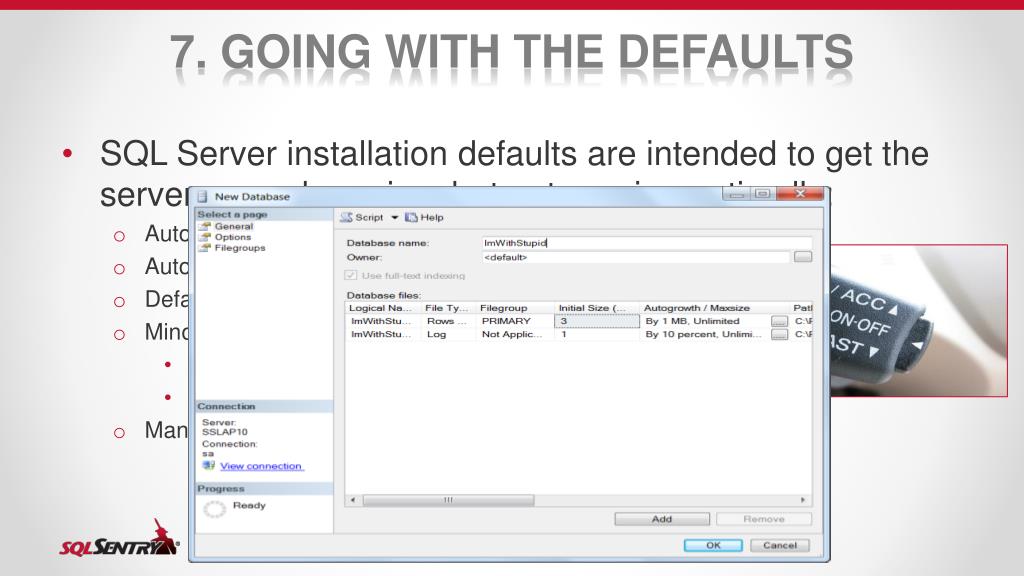Viewport: 1024px width, 576px height.
Task: Expand the Script dropdown arrow
Action: [394, 217]
